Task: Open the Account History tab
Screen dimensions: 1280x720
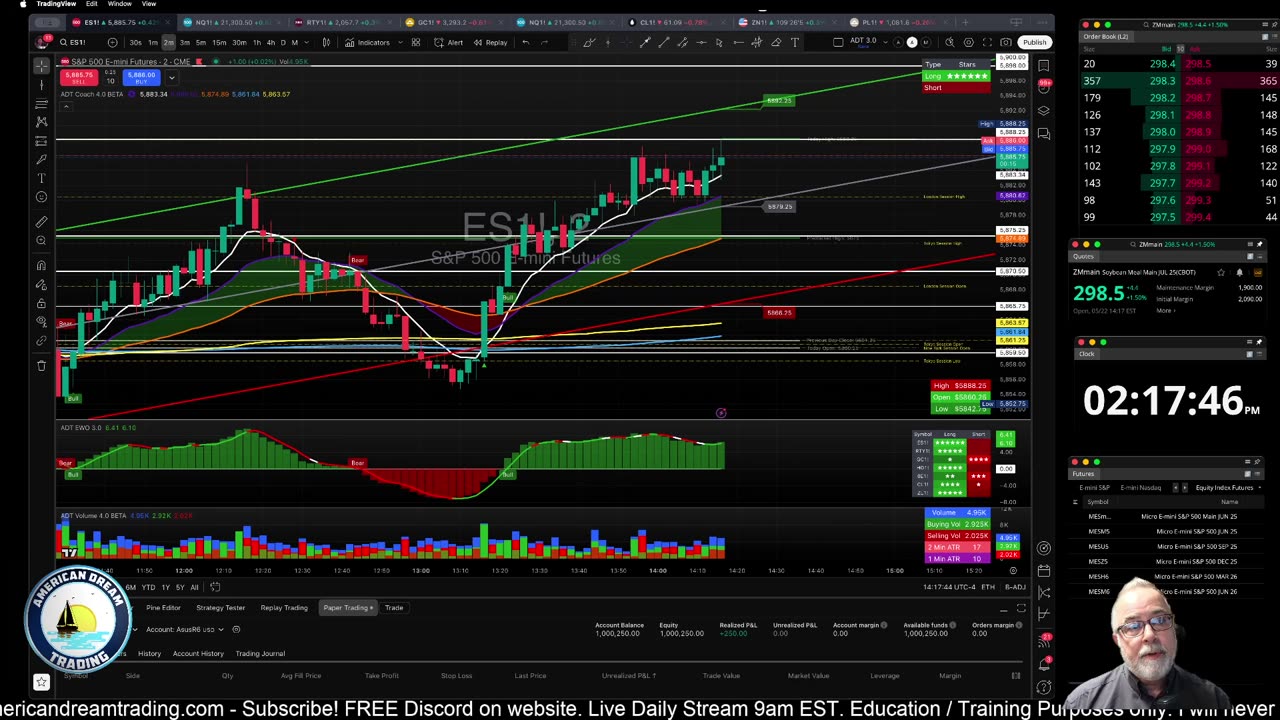Action: 198,653
